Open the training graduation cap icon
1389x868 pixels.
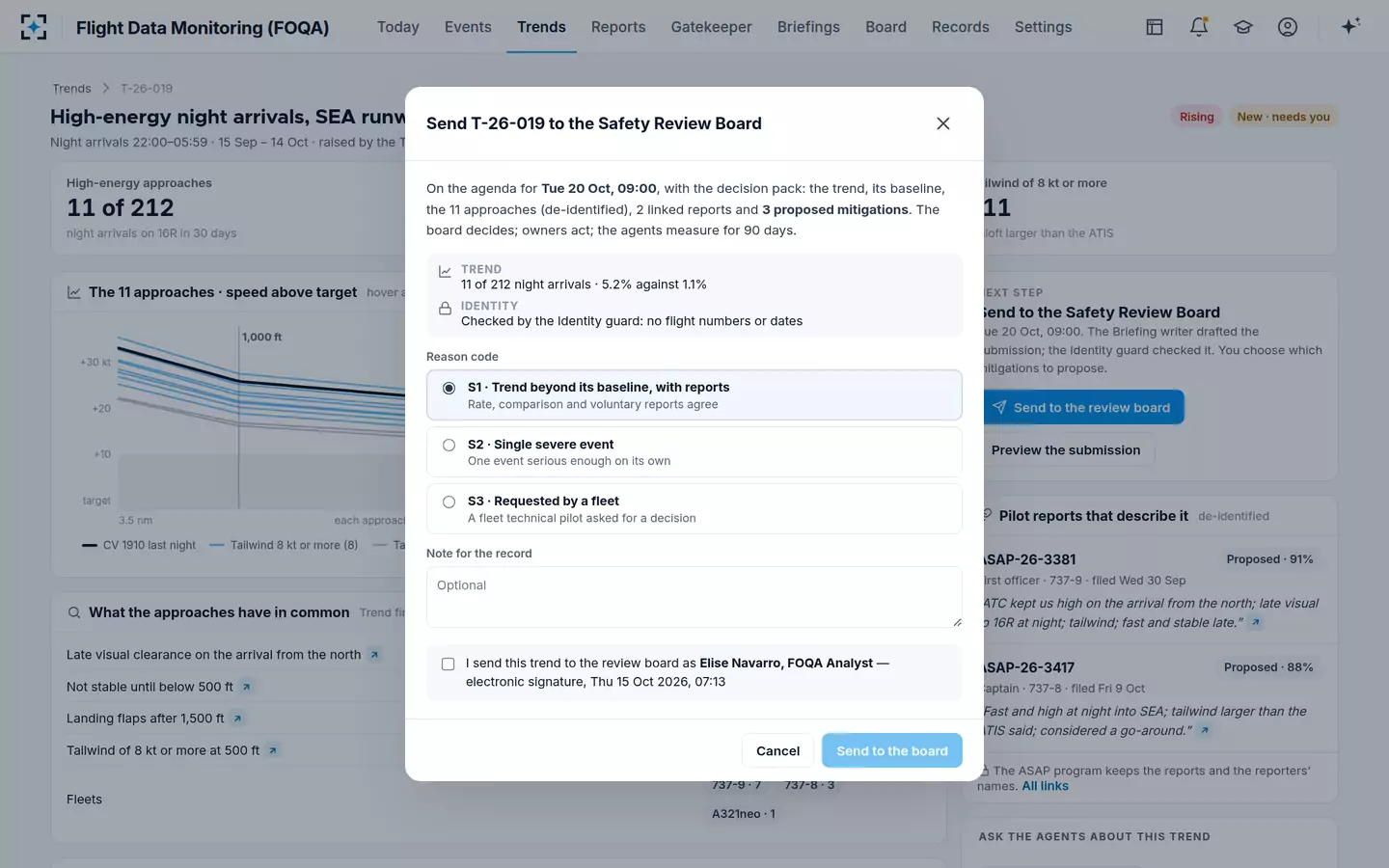(x=1243, y=27)
